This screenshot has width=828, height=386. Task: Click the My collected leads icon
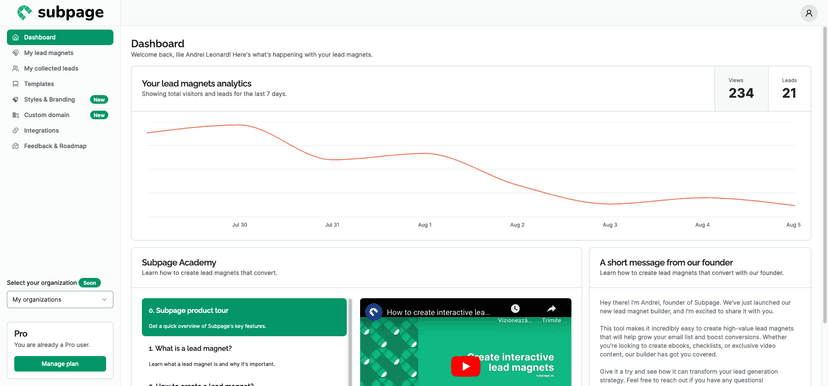(15, 69)
